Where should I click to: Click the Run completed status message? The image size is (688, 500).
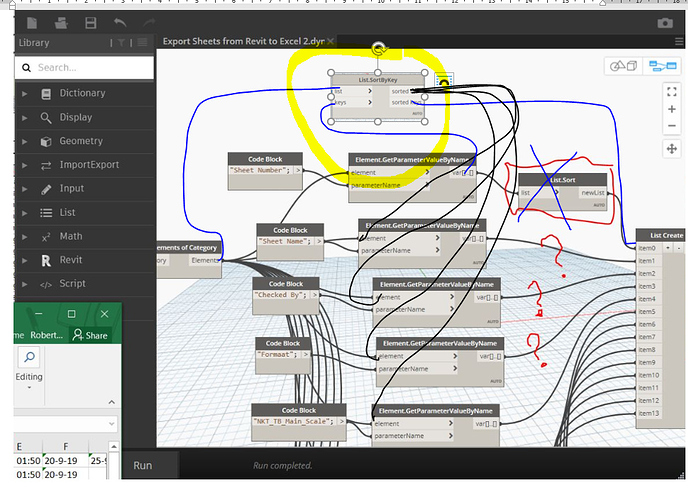coord(283,465)
